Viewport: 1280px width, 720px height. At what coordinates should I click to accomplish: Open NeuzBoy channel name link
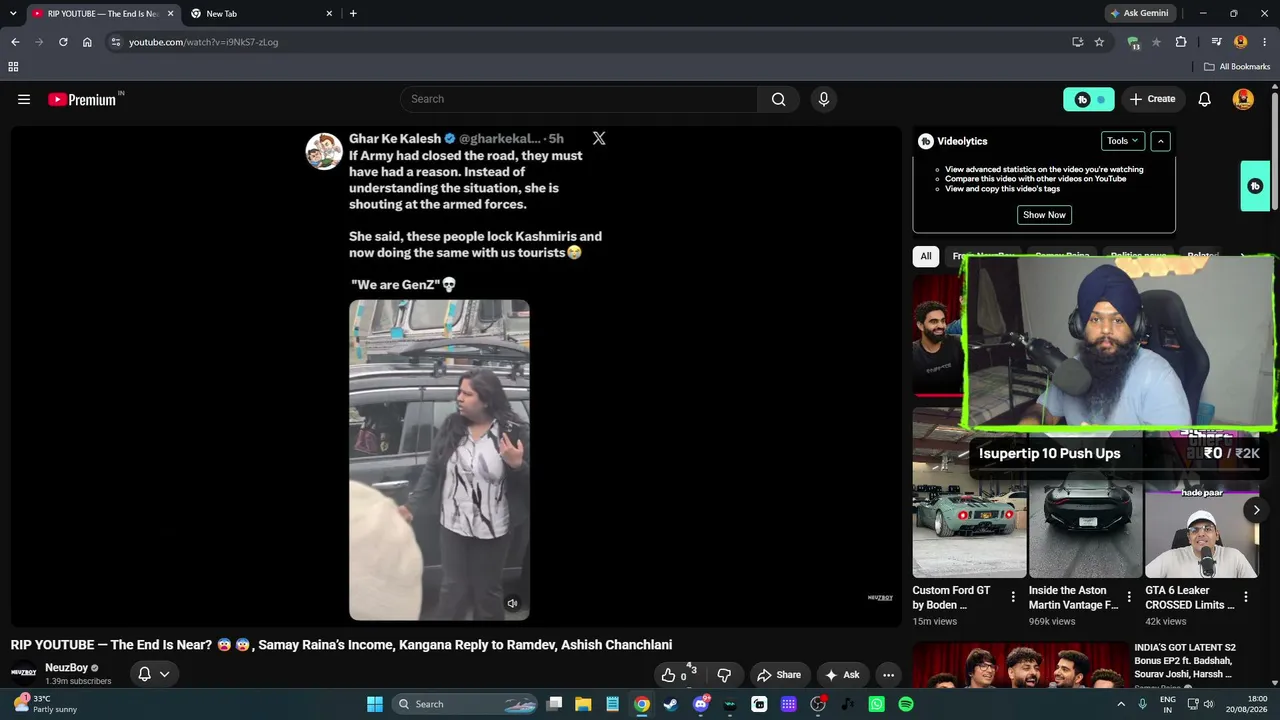(x=67, y=668)
